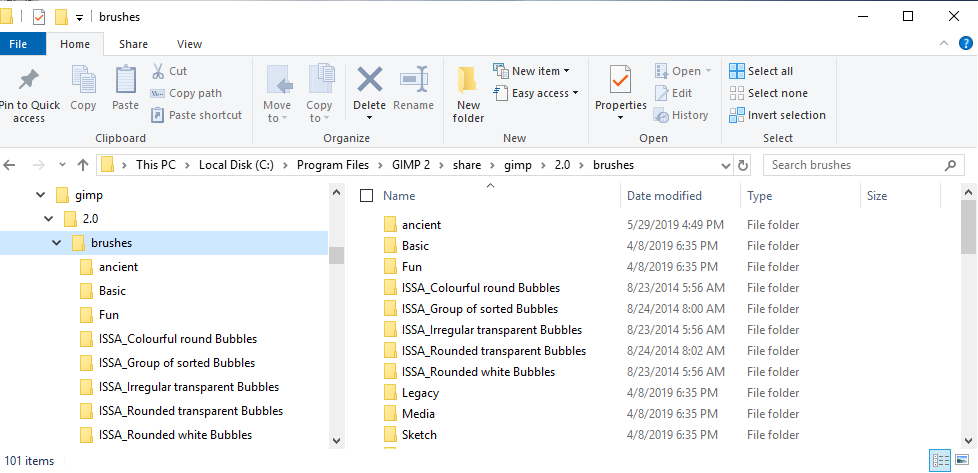978x473 pixels.
Task: Click the Edit ribbon button
Action: 673,93
